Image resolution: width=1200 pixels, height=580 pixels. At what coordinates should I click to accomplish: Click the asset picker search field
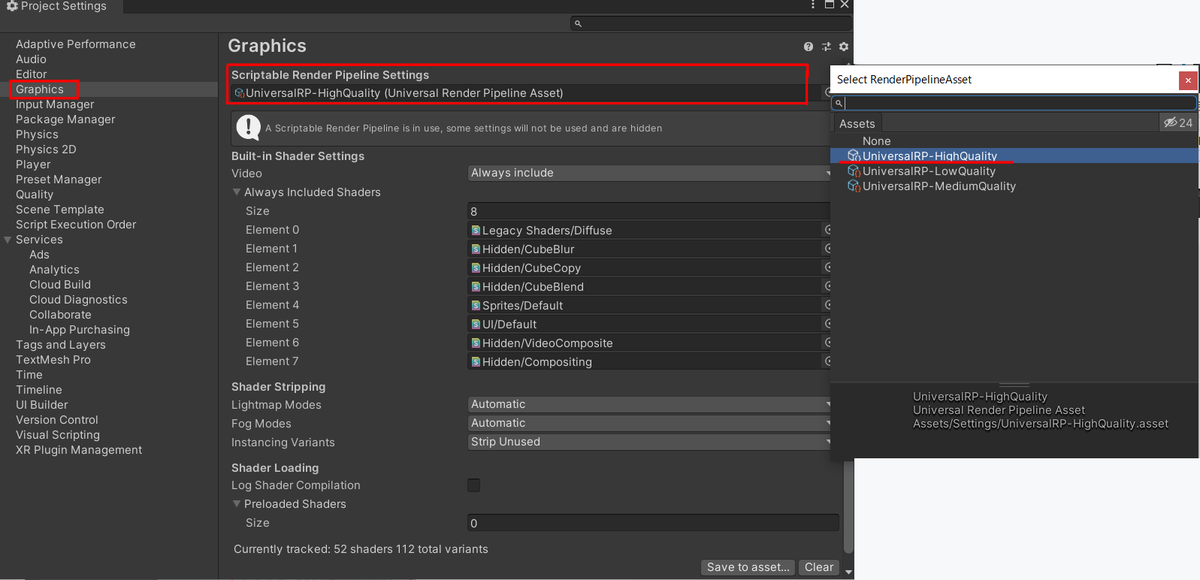coord(1015,103)
